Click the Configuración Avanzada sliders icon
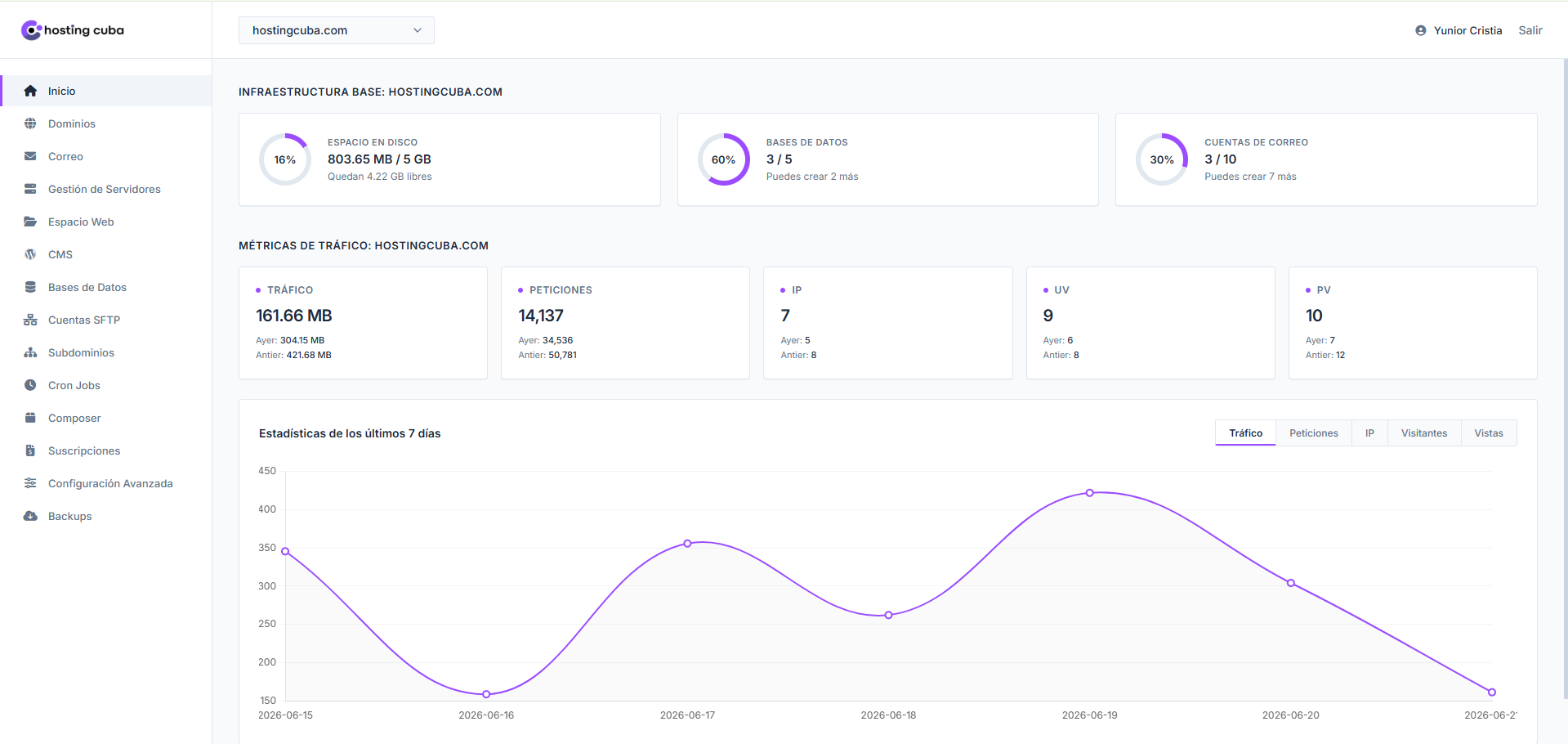The height and width of the screenshot is (744, 1568). (30, 483)
